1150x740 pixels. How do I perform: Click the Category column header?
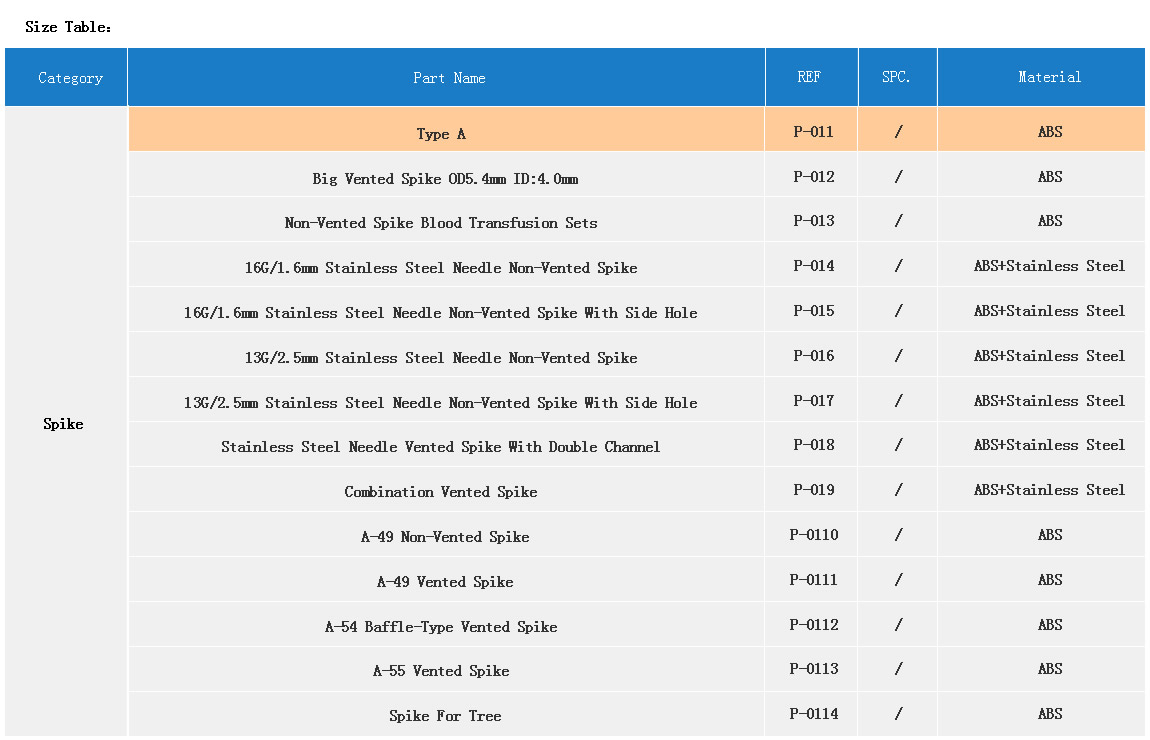70,78
